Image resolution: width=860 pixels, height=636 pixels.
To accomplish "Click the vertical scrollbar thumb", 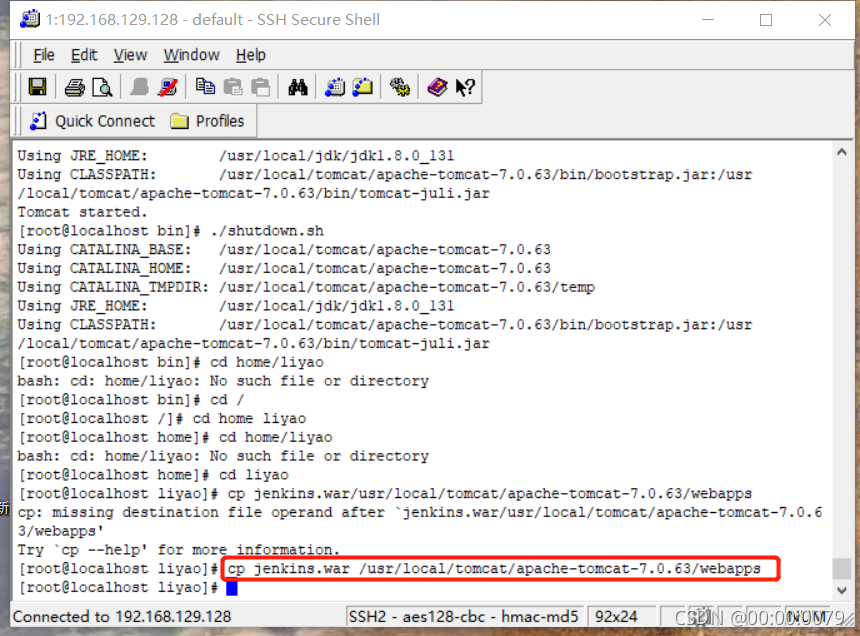I will click(x=842, y=568).
